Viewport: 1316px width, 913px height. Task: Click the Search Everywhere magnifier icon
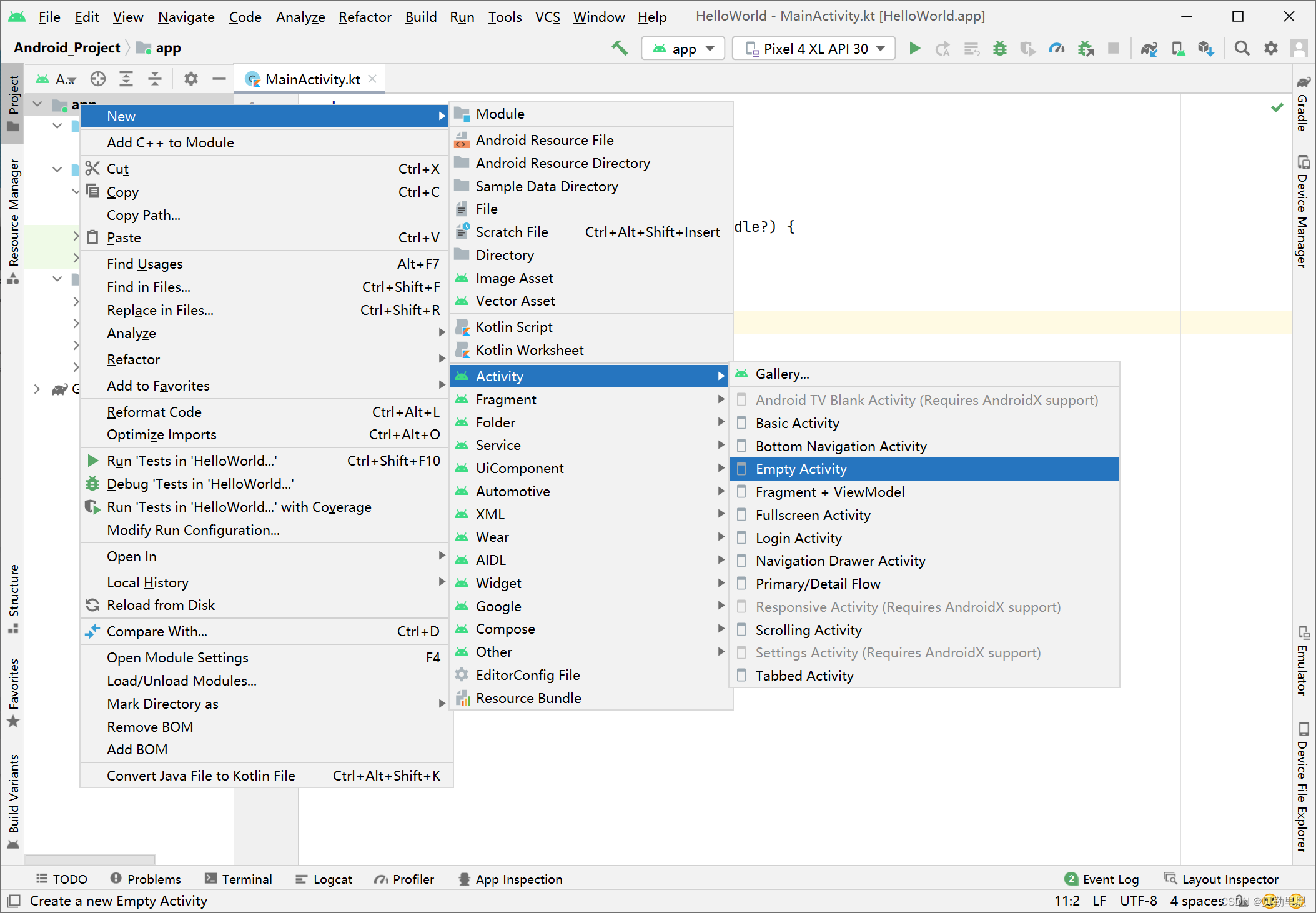pos(1242,48)
